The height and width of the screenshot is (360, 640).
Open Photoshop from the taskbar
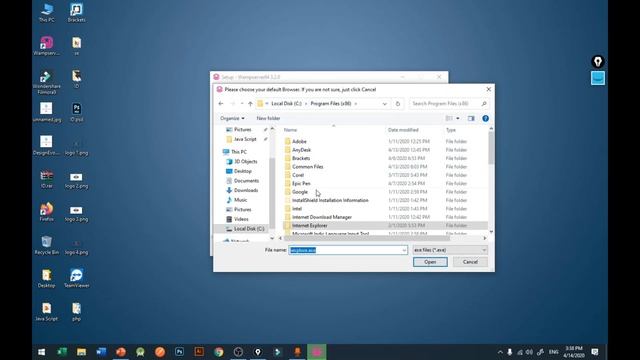pyautogui.click(x=179, y=352)
